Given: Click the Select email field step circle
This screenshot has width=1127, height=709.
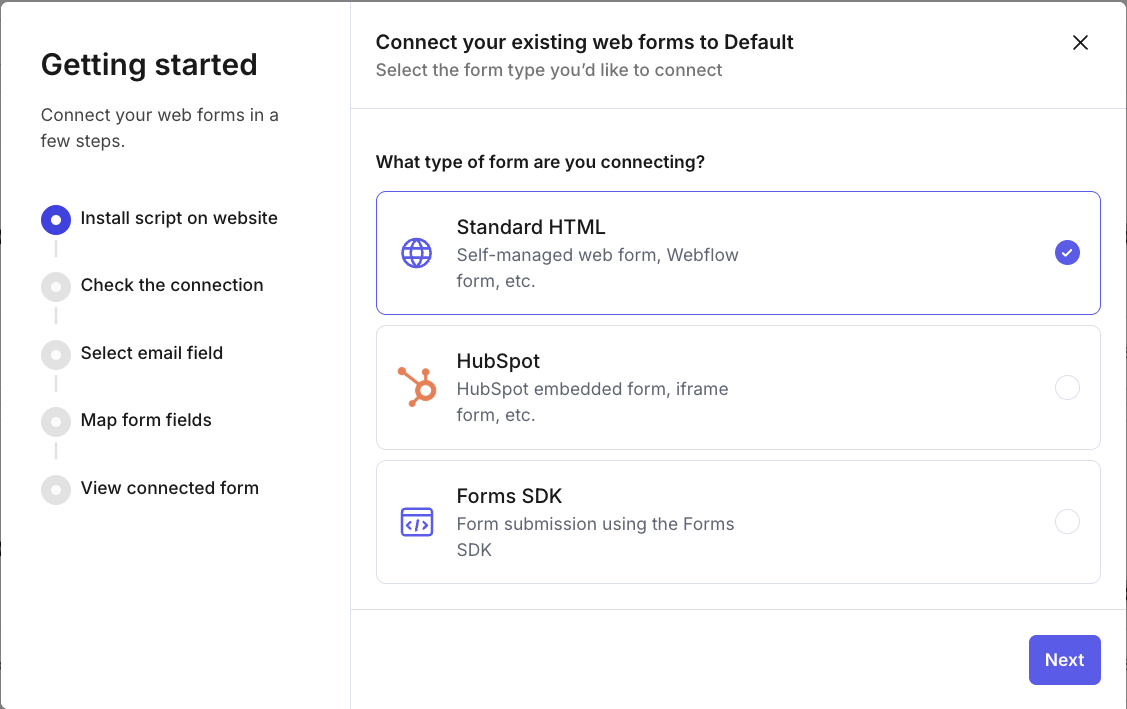Looking at the screenshot, I should tap(56, 354).
